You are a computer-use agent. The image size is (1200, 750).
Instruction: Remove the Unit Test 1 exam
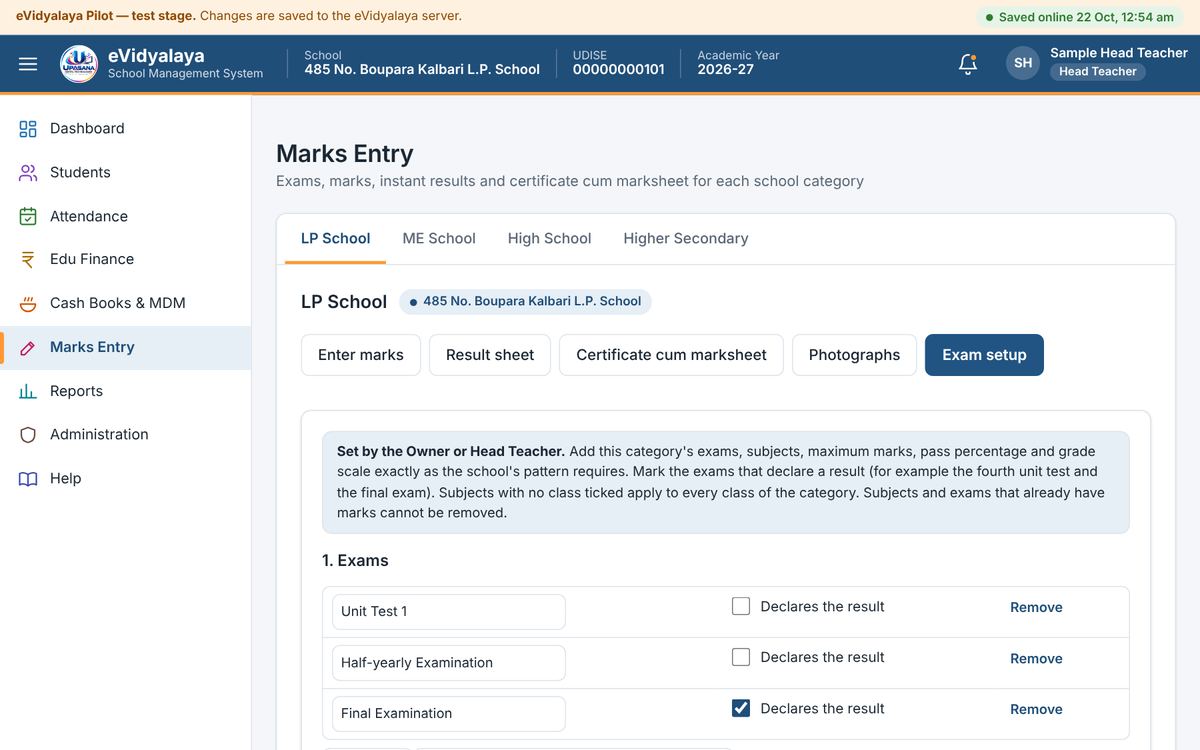tap(1036, 608)
